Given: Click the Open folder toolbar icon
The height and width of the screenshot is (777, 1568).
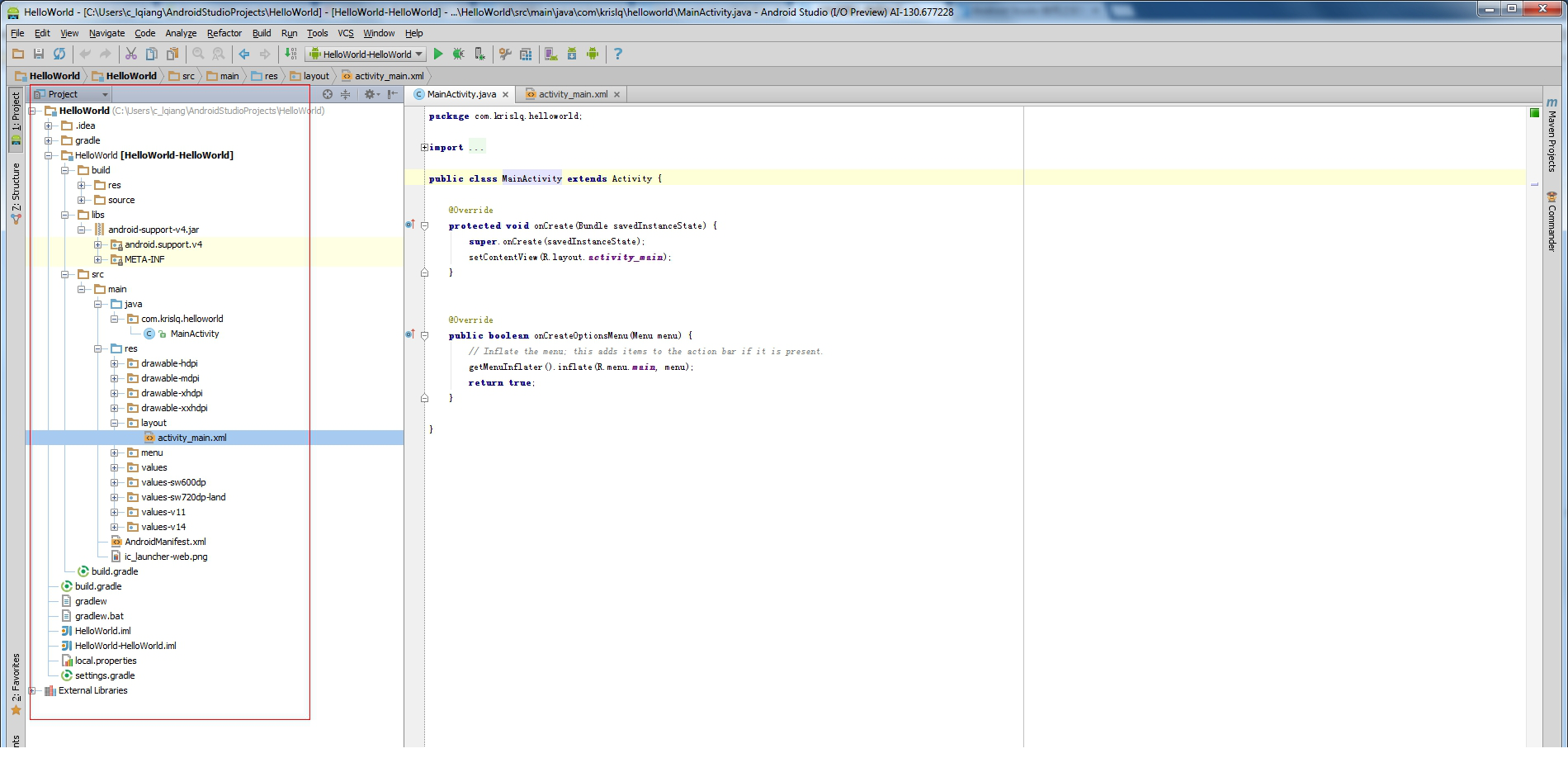Looking at the screenshot, I should (18, 54).
